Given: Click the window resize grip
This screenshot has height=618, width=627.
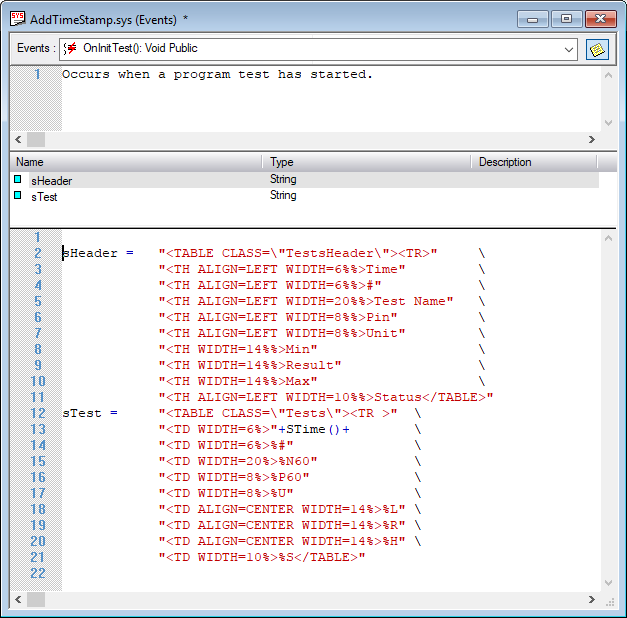Looking at the screenshot, I should pos(609,602).
